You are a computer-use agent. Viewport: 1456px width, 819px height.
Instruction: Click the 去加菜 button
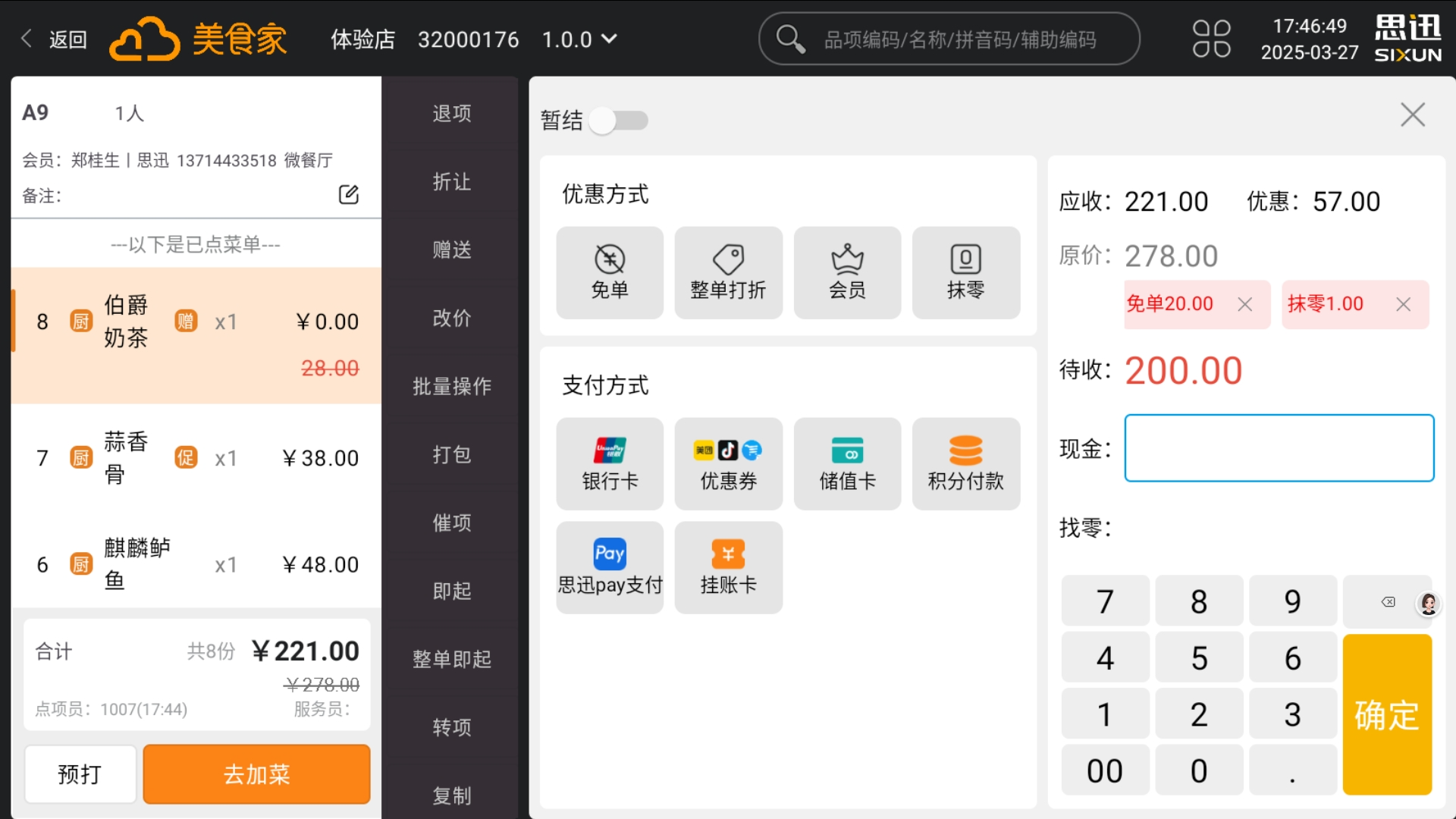(x=256, y=773)
